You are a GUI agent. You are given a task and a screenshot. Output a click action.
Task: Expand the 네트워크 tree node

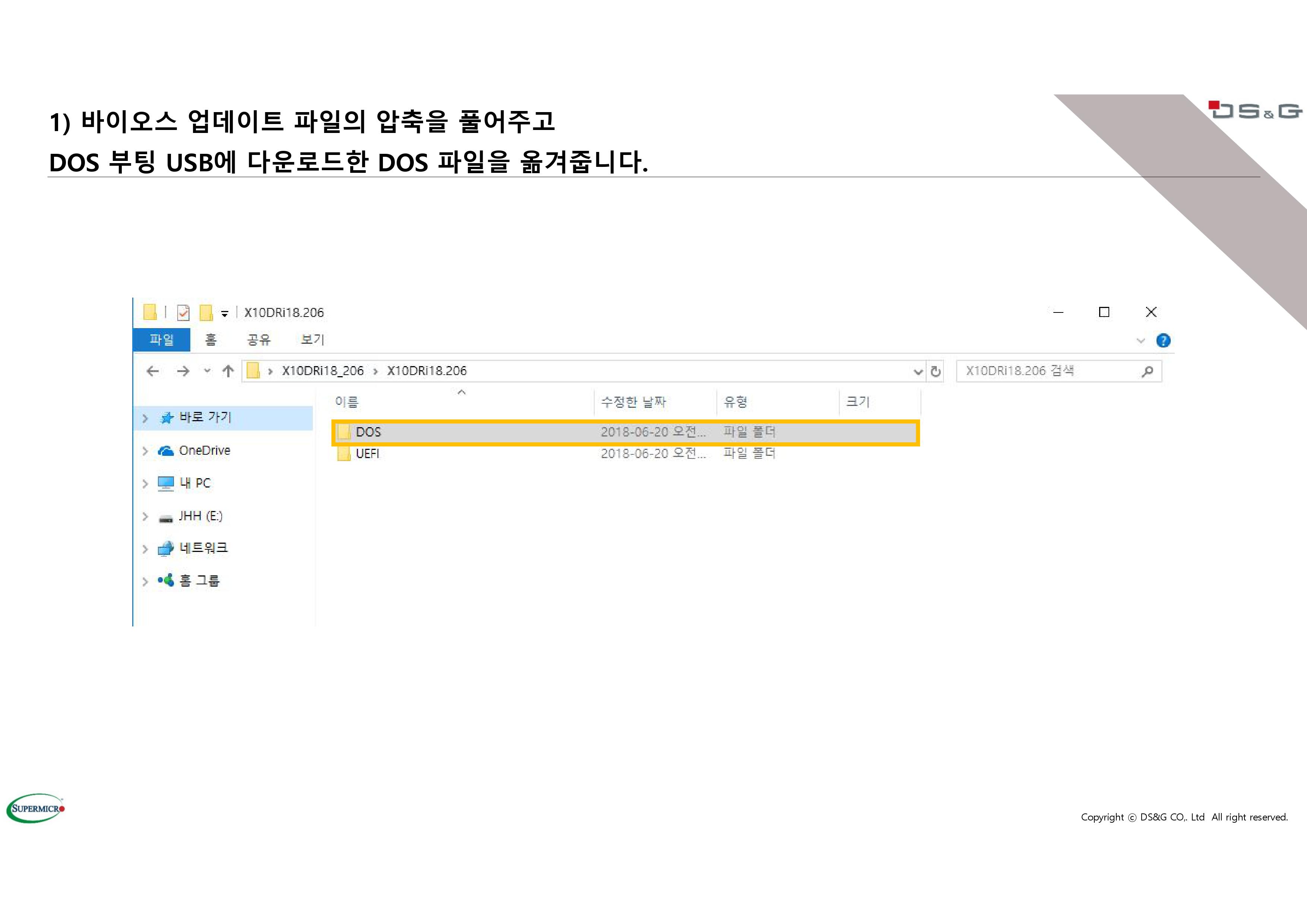click(145, 549)
